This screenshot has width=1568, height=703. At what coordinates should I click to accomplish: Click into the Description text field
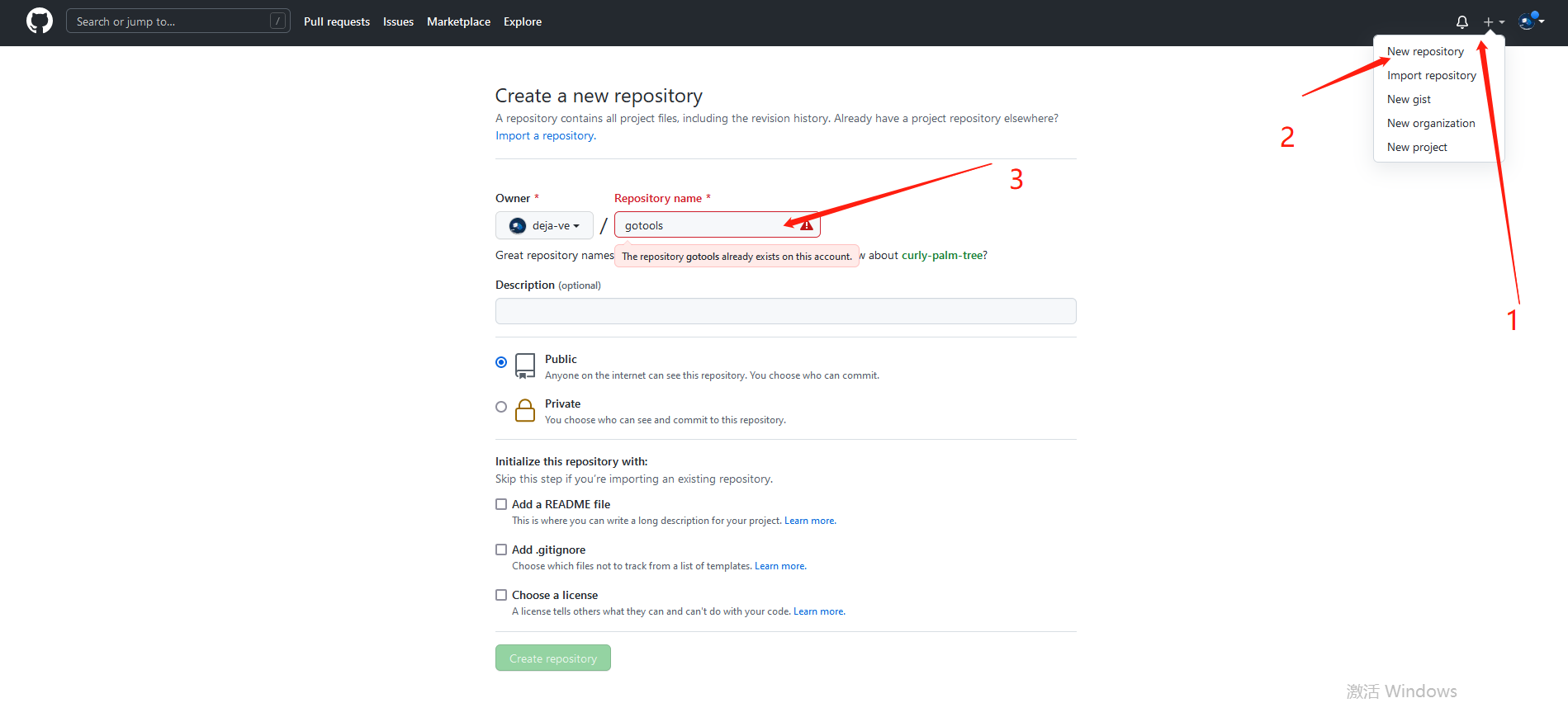785,311
